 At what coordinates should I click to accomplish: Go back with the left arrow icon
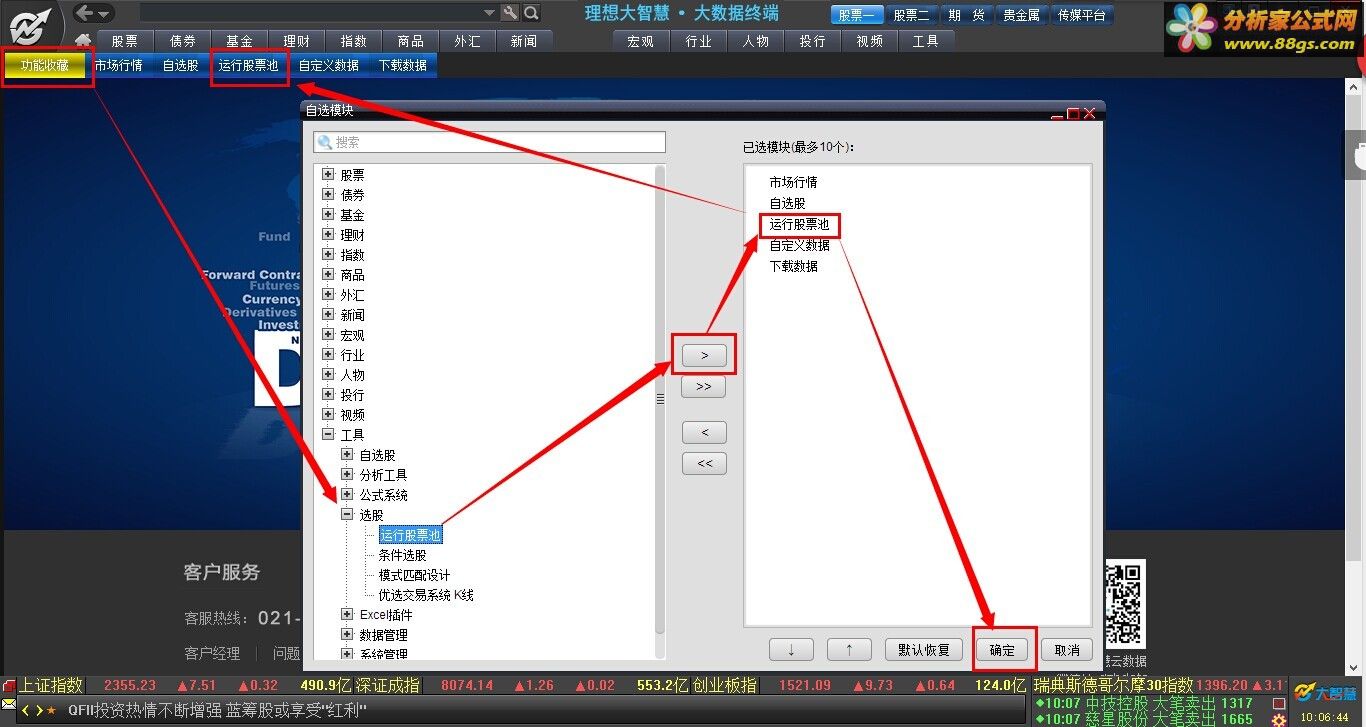coord(84,13)
